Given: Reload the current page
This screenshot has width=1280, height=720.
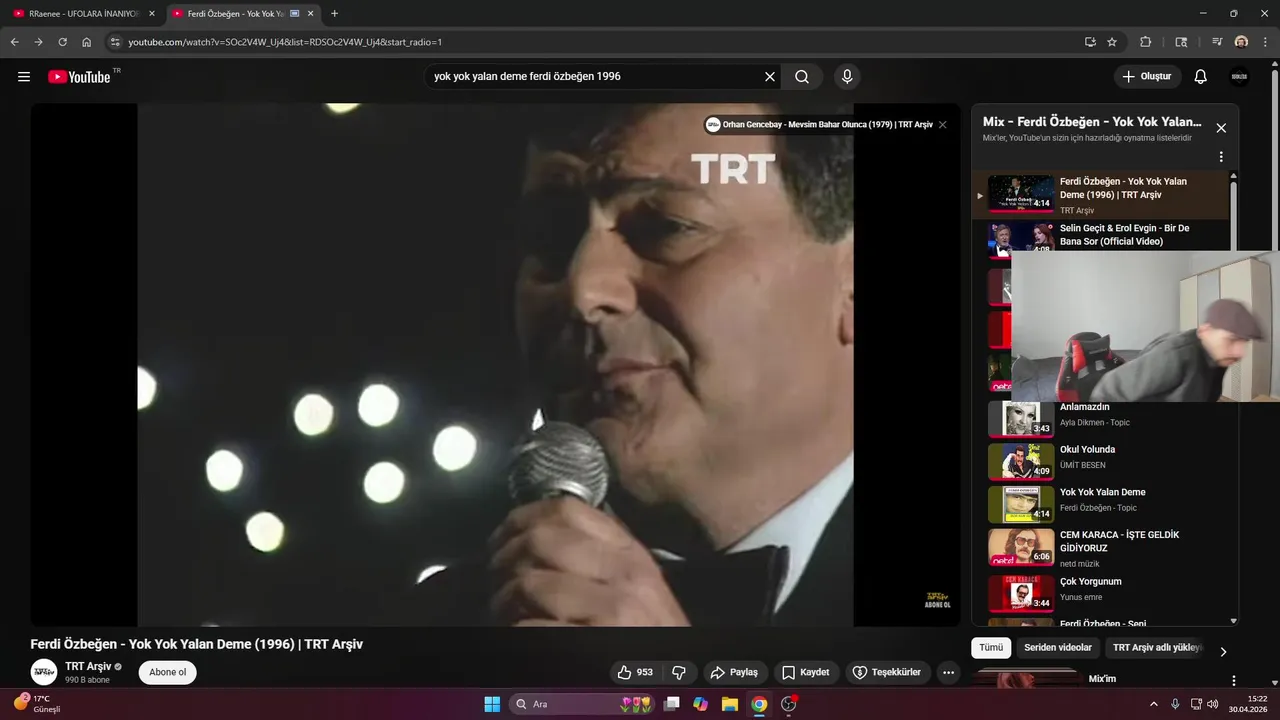Looking at the screenshot, I should (62, 42).
